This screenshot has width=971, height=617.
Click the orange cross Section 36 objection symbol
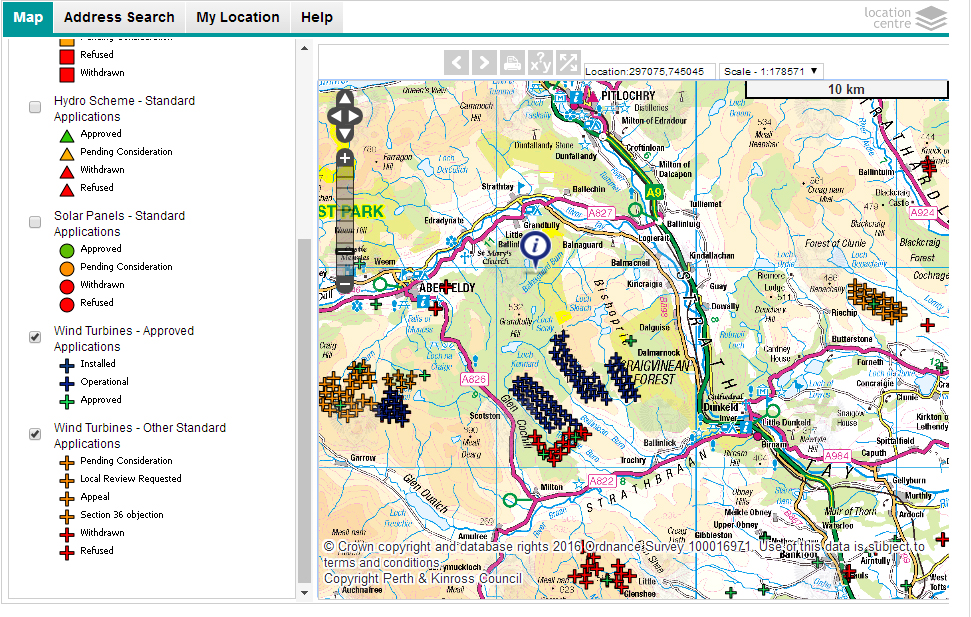(67, 516)
